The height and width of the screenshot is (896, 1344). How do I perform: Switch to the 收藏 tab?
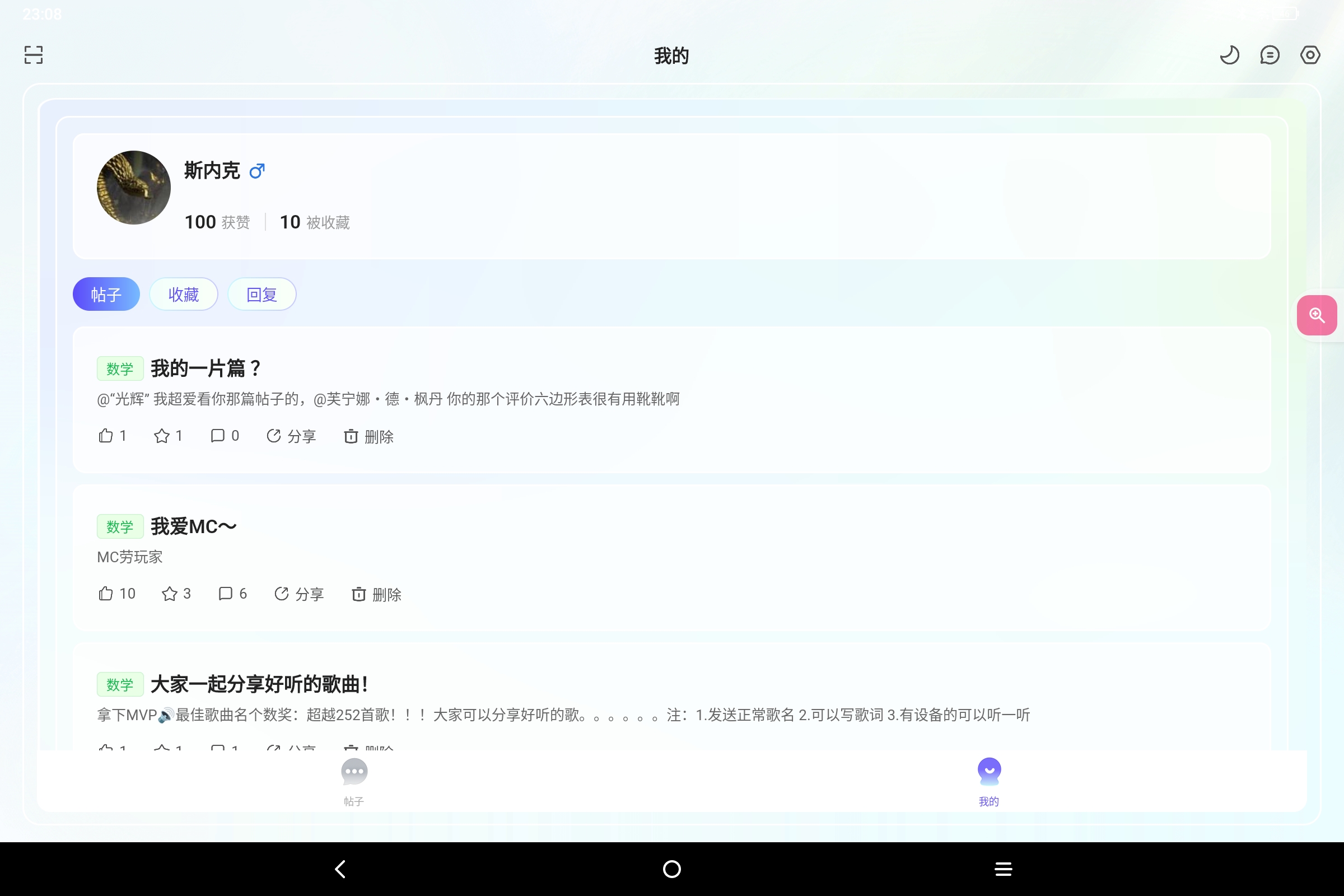(184, 293)
